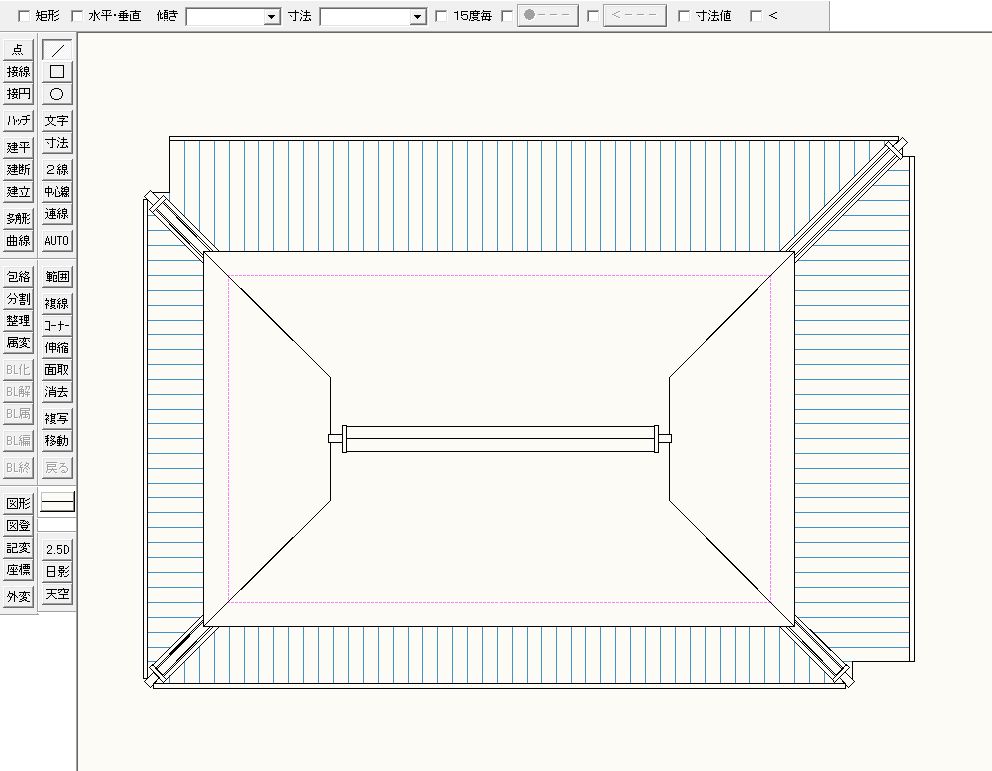Choose the 接円 tangent circle tool
992x771 pixels.
click(18, 94)
